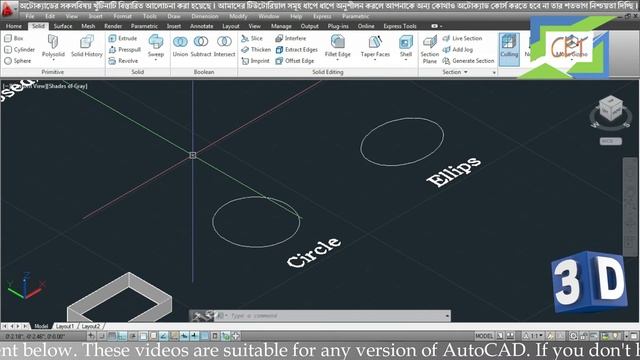The image size is (640, 360).
Task: Activate the Extrude command
Action: [123, 38]
